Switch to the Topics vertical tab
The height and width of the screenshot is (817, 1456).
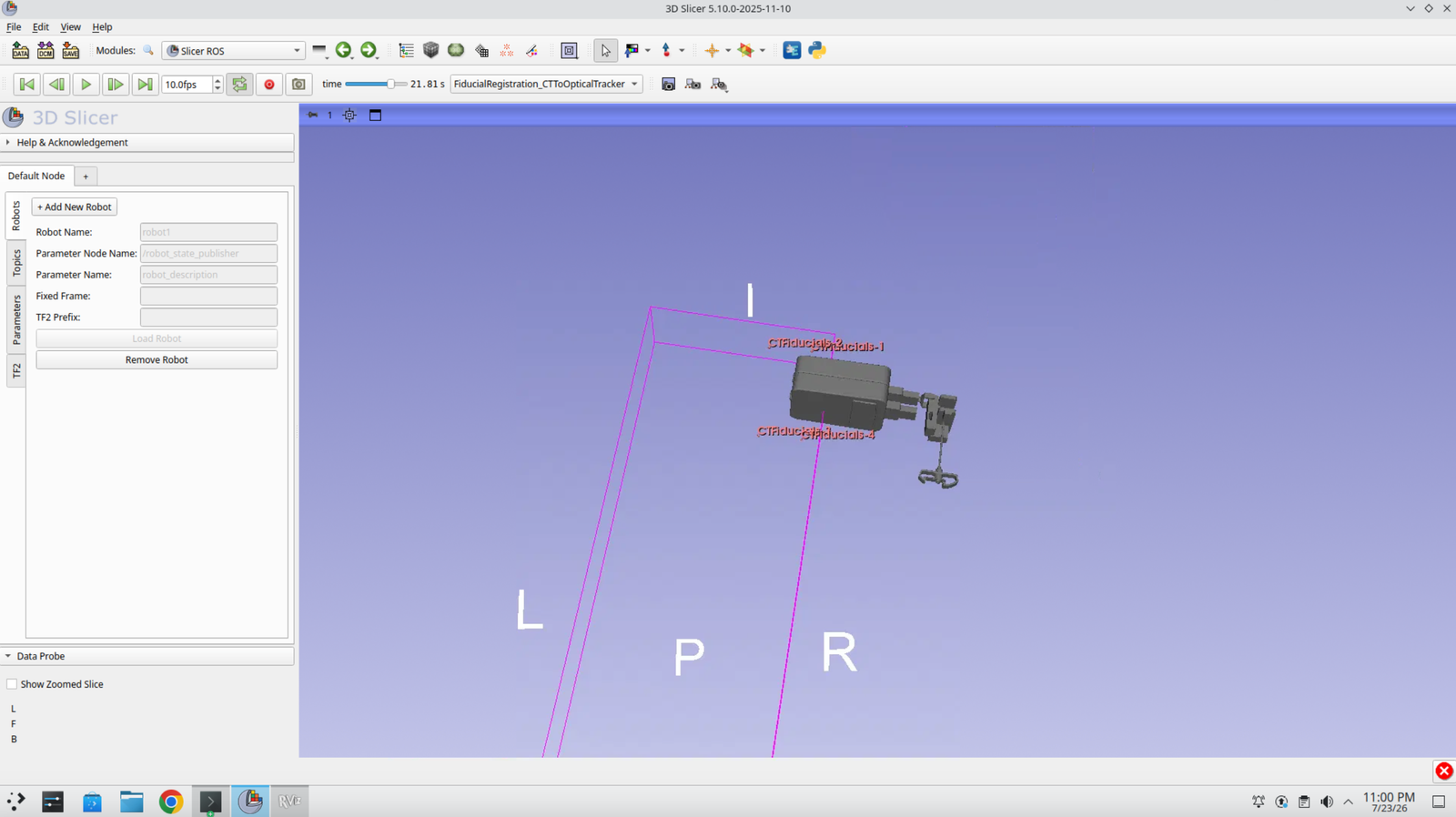[x=16, y=264]
